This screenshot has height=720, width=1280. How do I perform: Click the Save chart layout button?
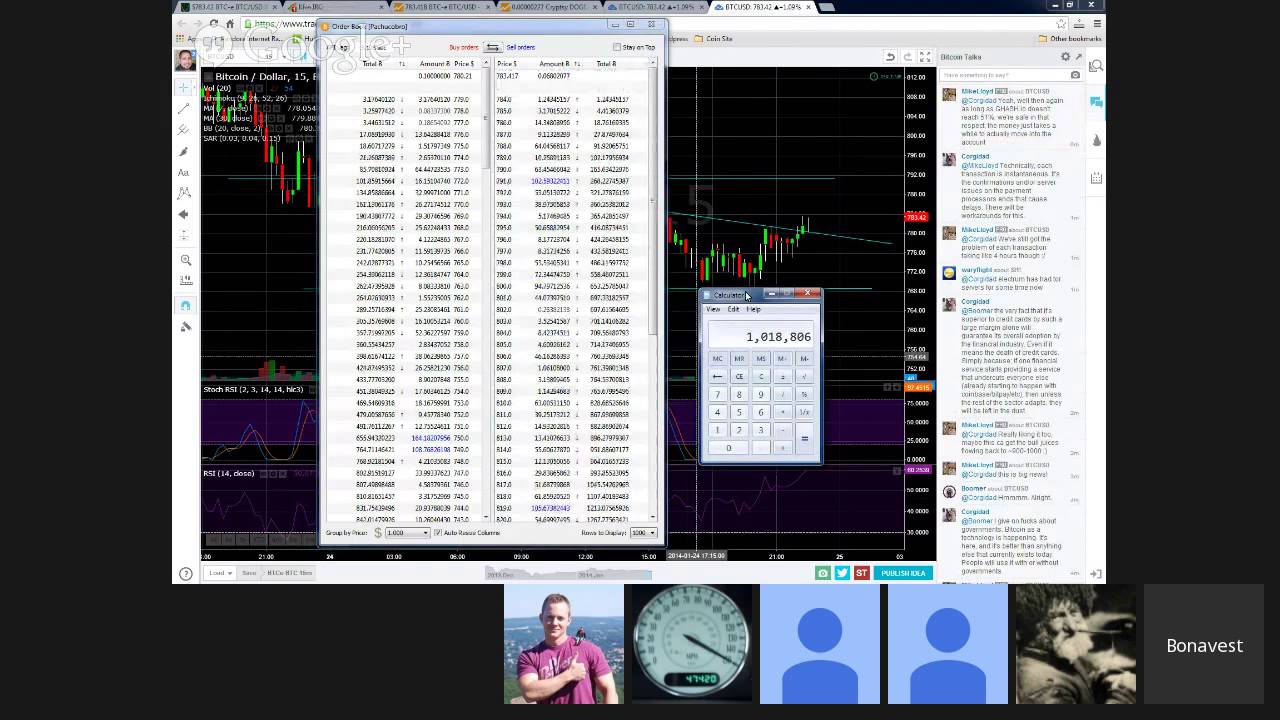click(249, 573)
